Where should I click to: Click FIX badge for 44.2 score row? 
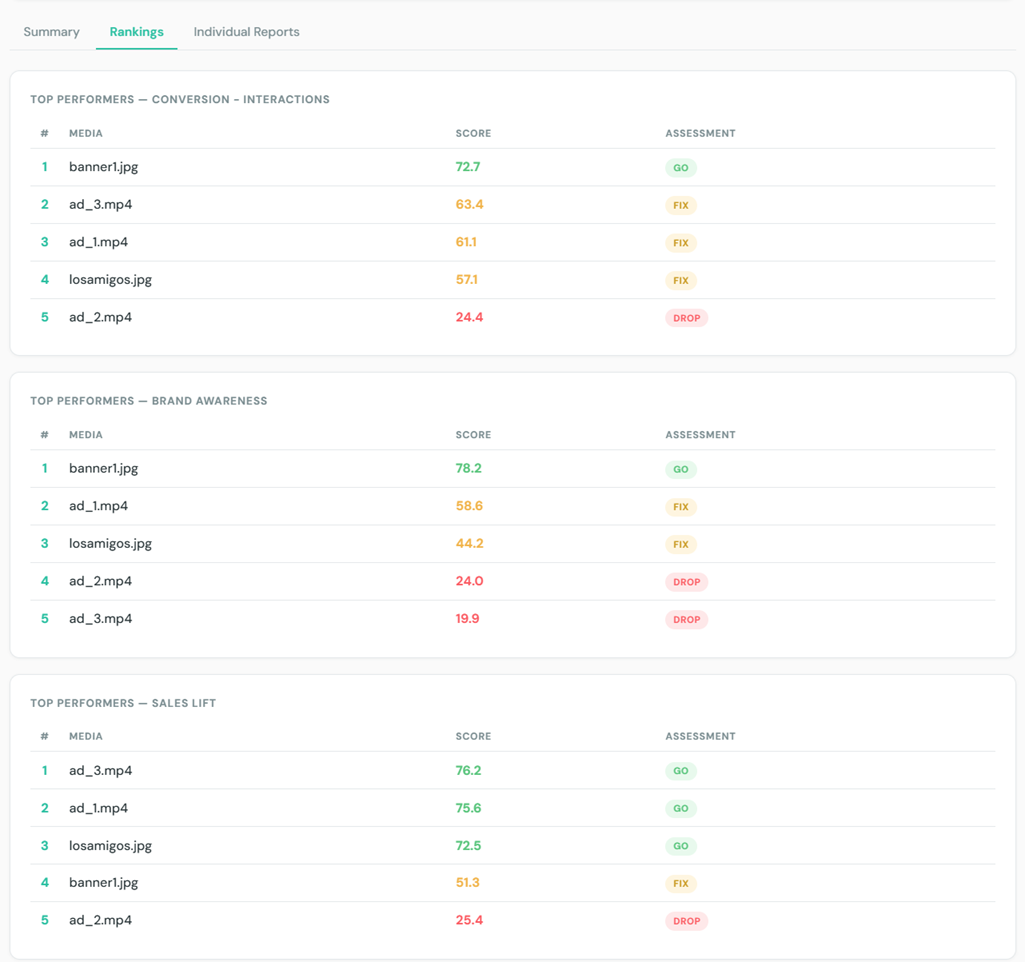point(681,544)
